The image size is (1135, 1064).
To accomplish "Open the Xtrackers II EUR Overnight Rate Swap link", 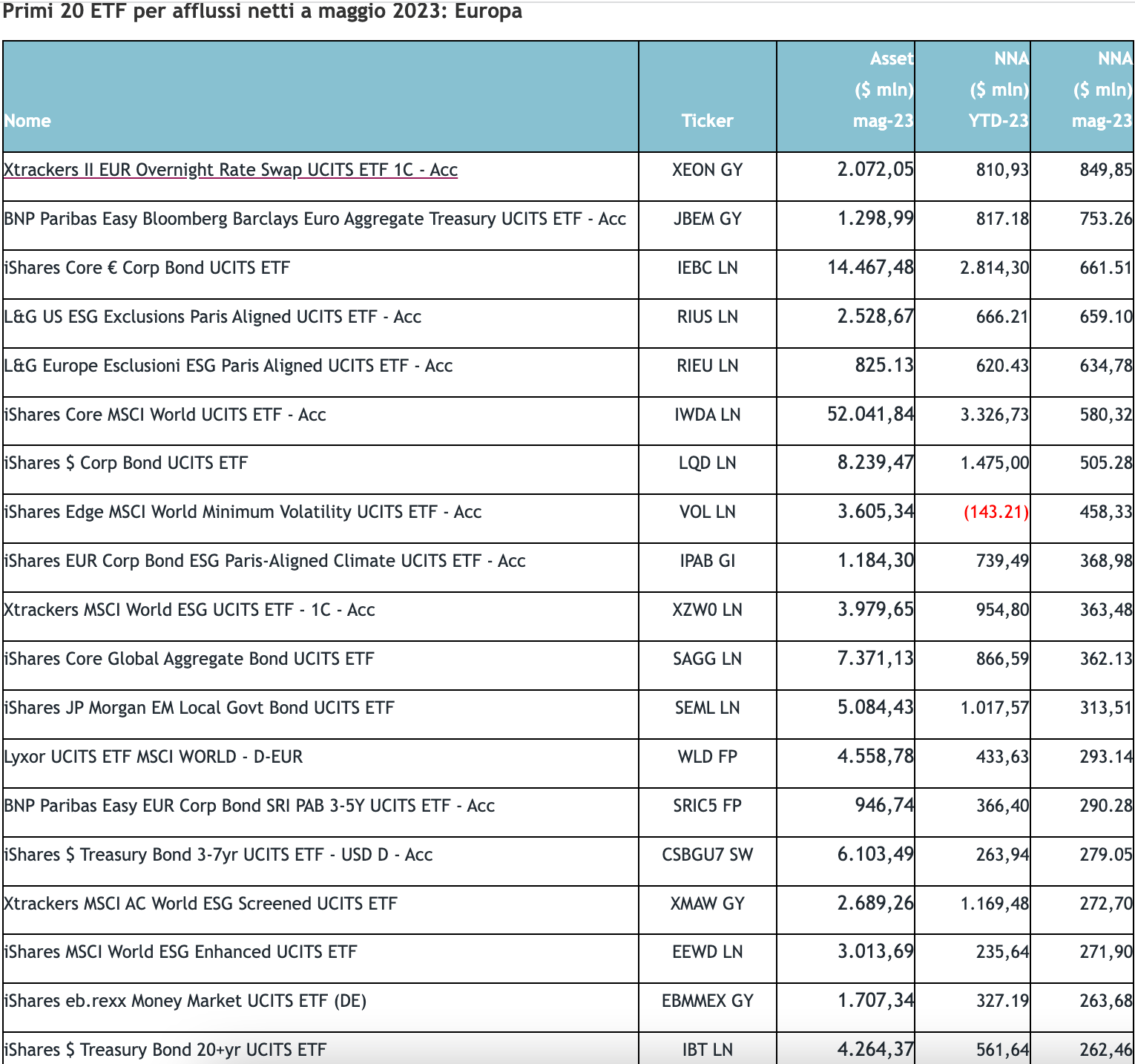I will click(230, 170).
